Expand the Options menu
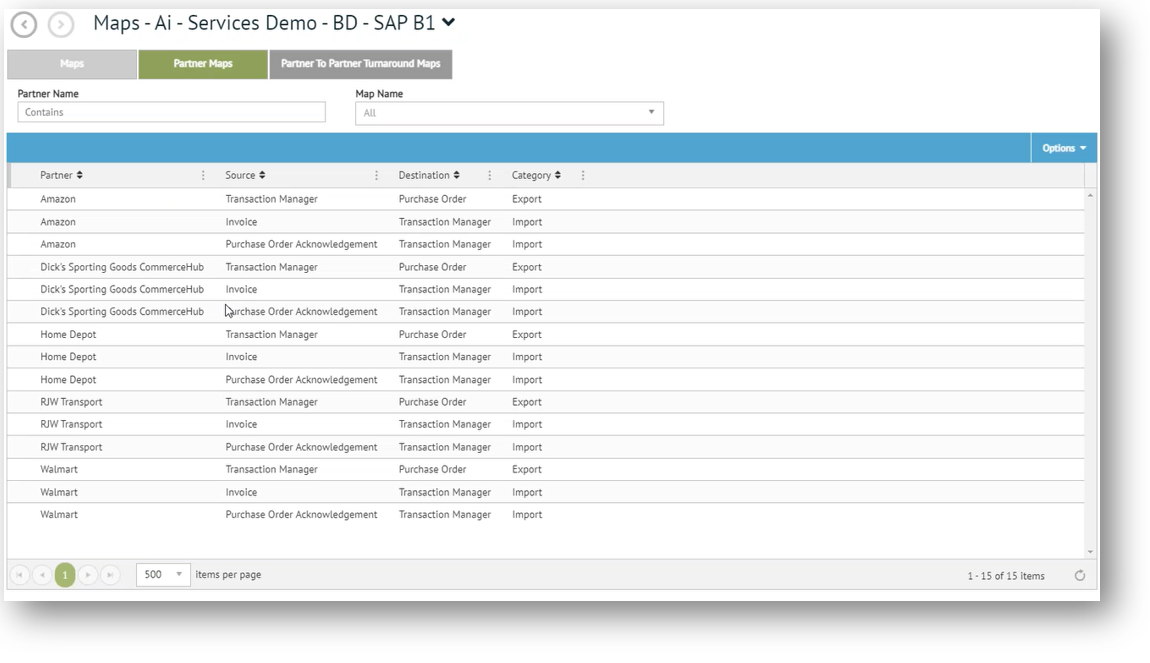The image size is (1150, 663). [x=1063, y=148]
